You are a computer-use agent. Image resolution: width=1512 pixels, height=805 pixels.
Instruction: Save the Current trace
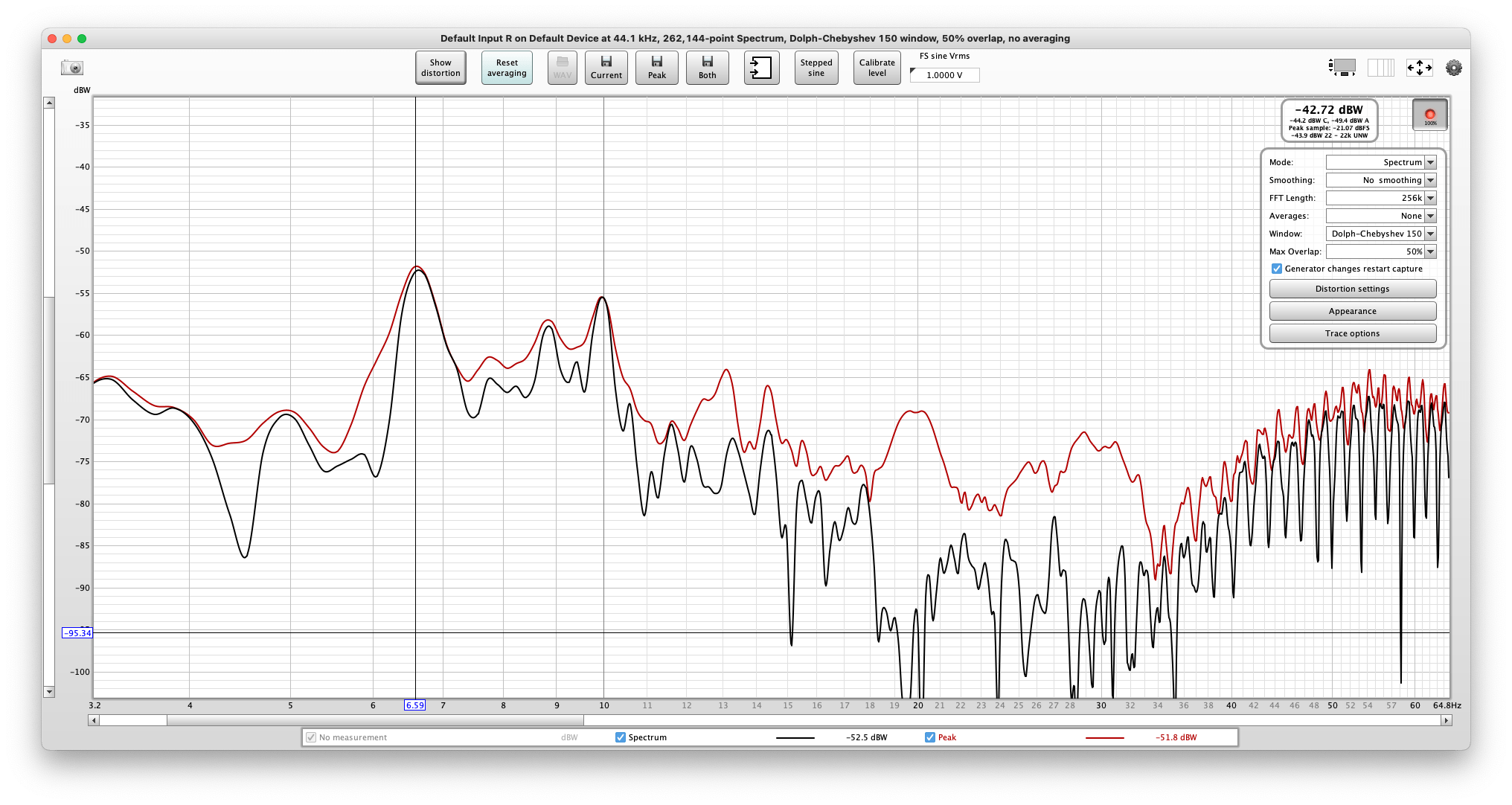pyautogui.click(x=606, y=68)
